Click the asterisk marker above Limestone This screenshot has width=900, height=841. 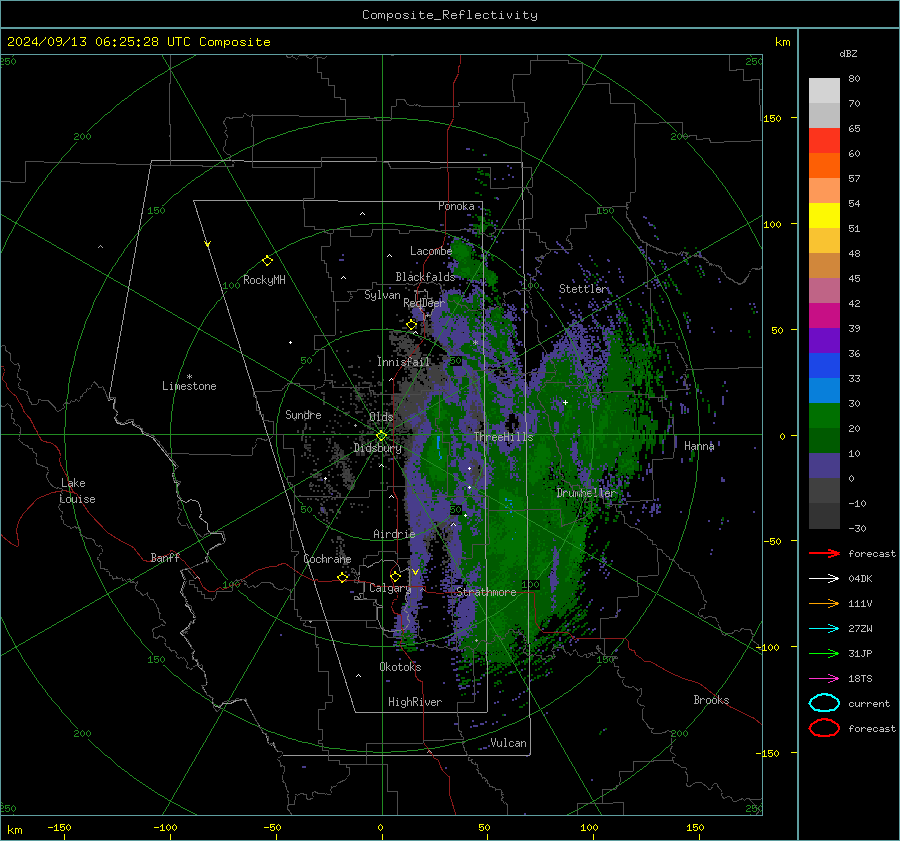pos(189,377)
